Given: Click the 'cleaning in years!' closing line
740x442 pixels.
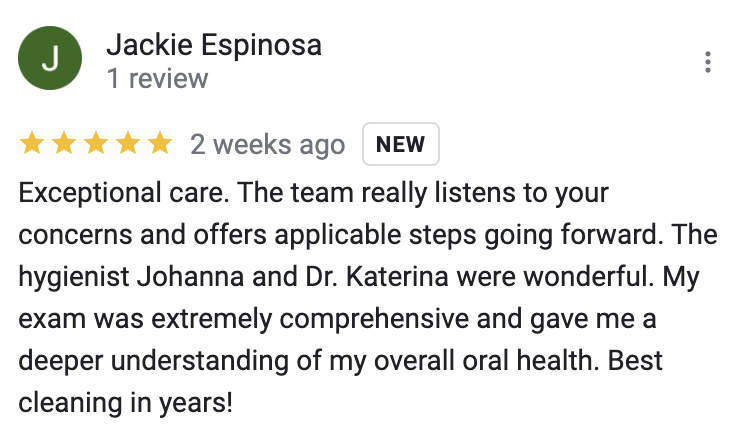Looking at the screenshot, I should coord(126,403).
